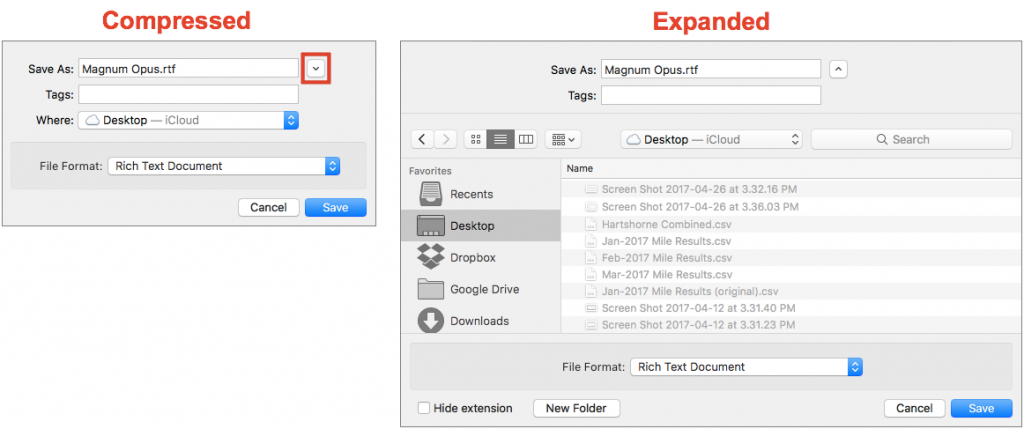The height and width of the screenshot is (429, 1024).
Task: Sort by Name column header
Action: [x=792, y=168]
